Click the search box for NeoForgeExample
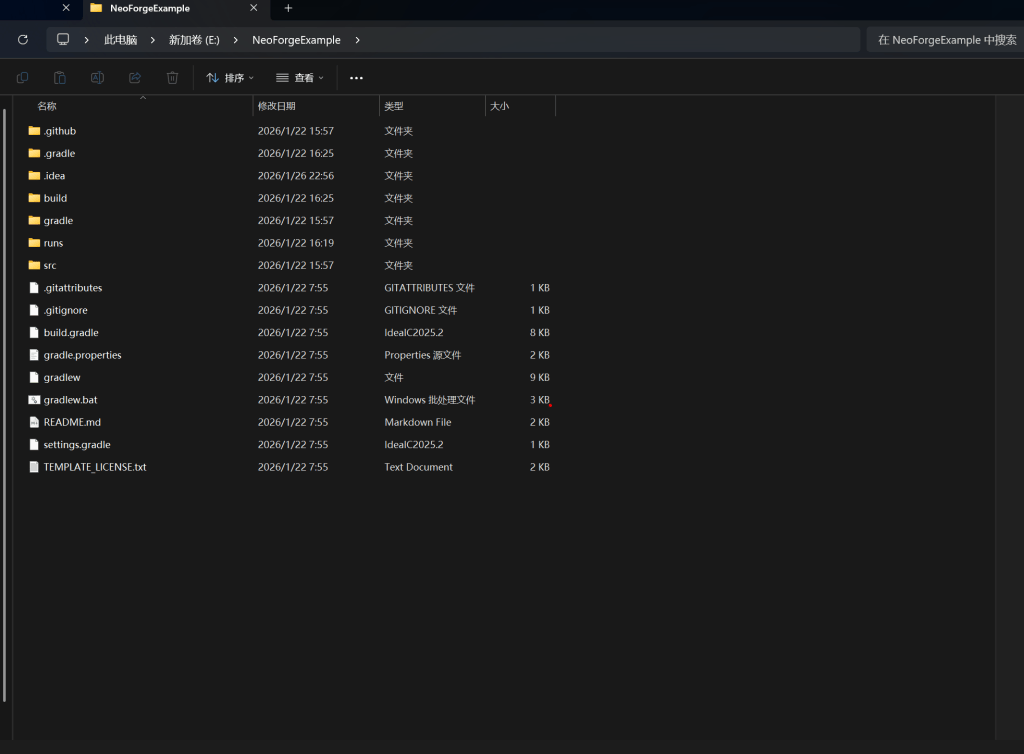The image size is (1024, 754). 945,40
